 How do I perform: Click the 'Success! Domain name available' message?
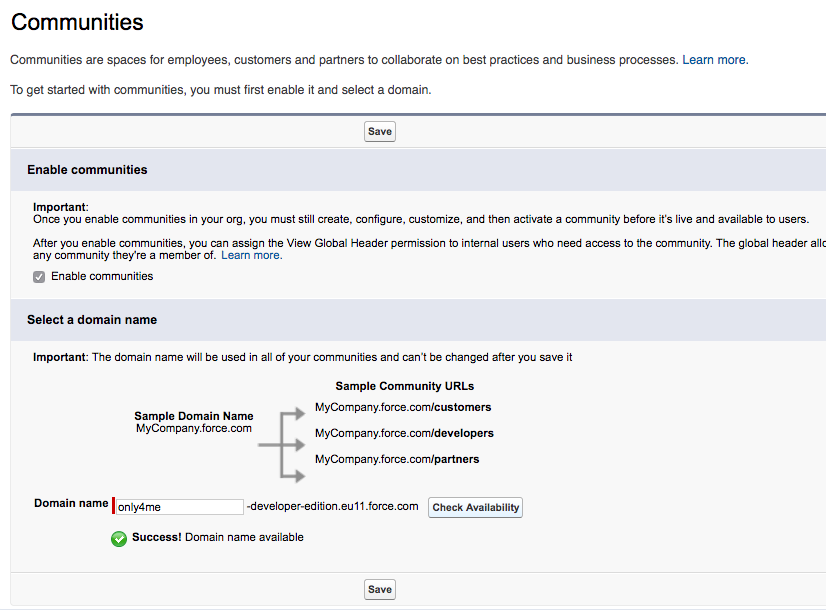click(217, 537)
